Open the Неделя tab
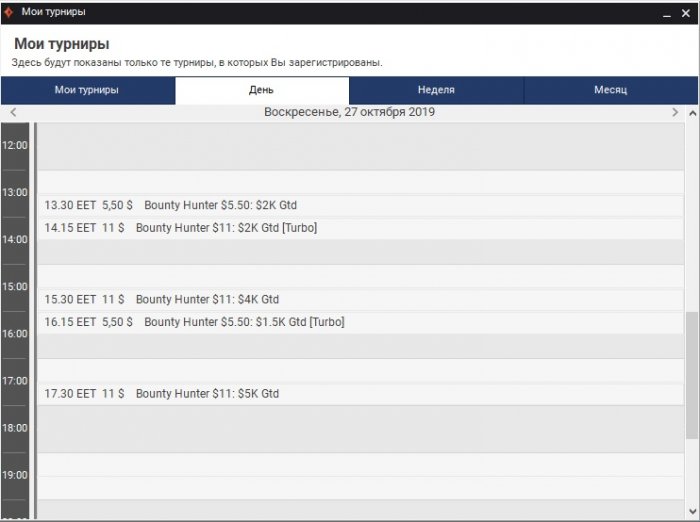700x522 pixels. click(436, 90)
